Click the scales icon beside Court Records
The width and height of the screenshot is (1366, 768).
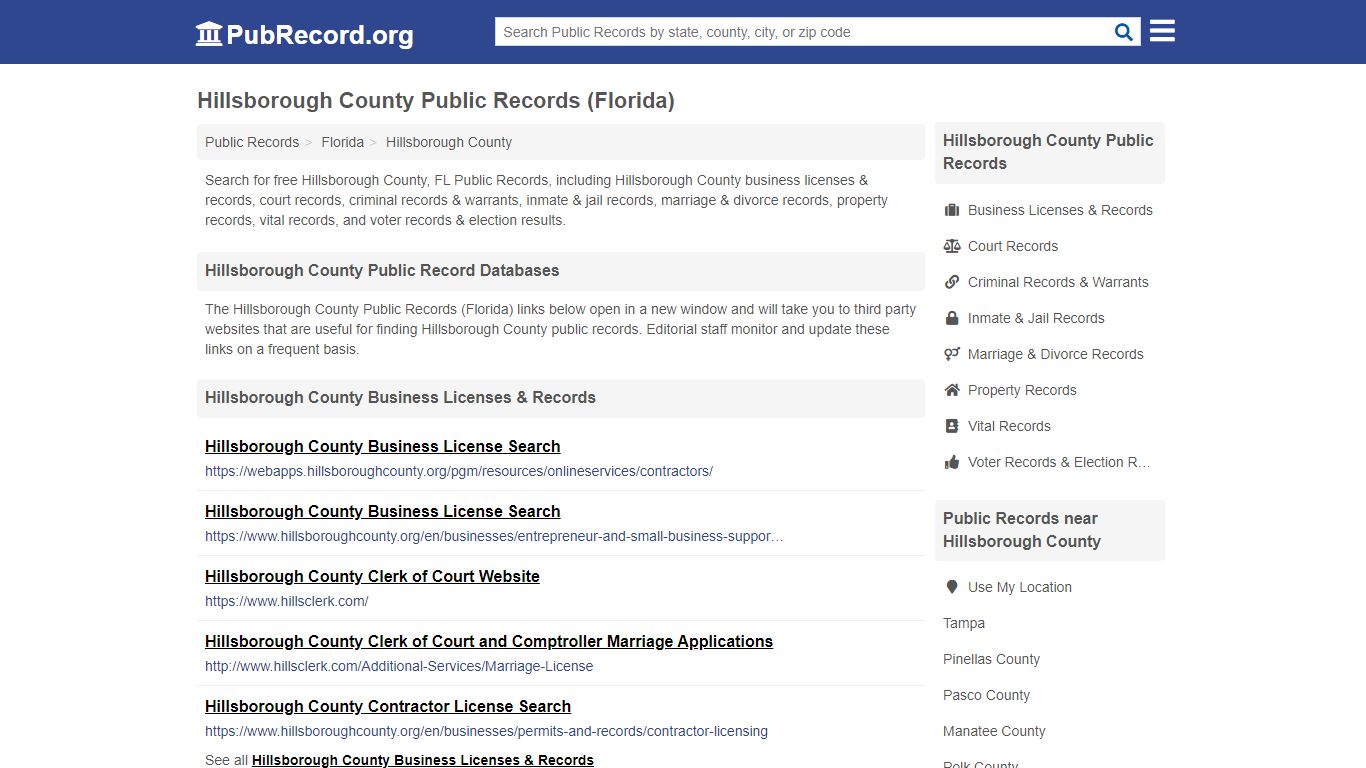952,246
